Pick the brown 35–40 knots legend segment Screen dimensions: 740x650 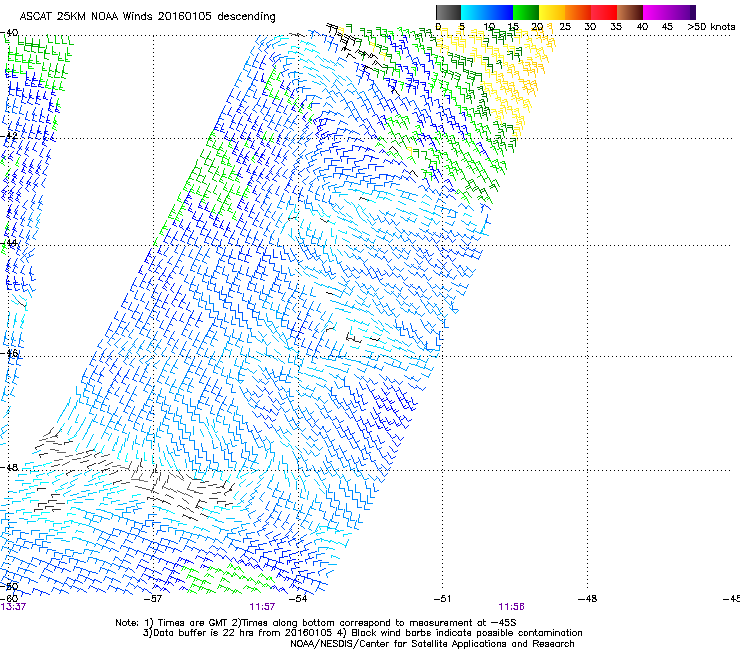tap(630, 12)
